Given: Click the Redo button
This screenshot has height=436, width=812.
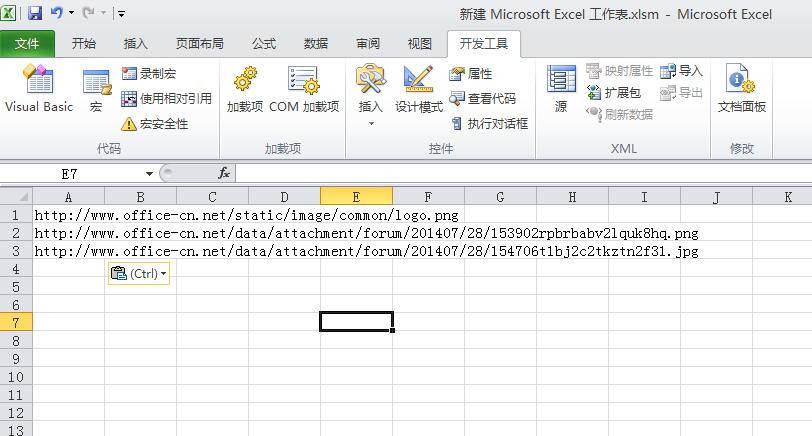Looking at the screenshot, I should [x=88, y=12].
